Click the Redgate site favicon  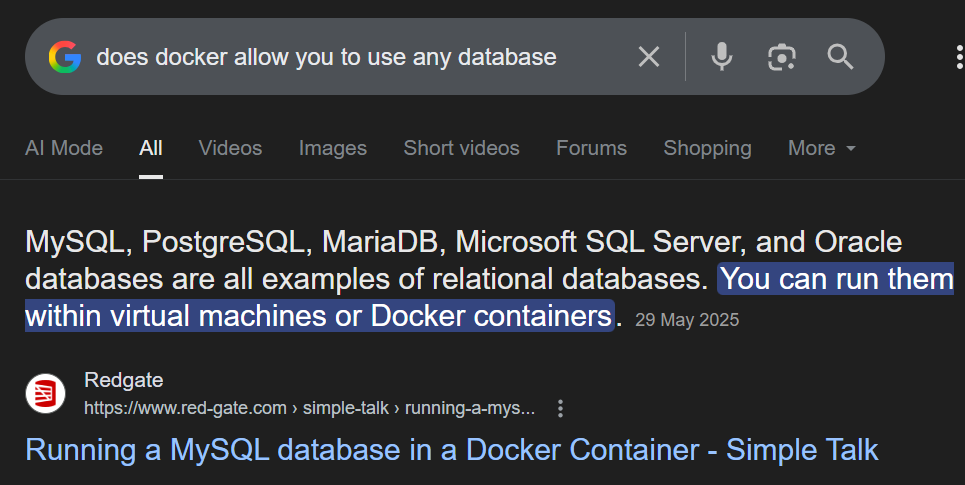click(46, 394)
